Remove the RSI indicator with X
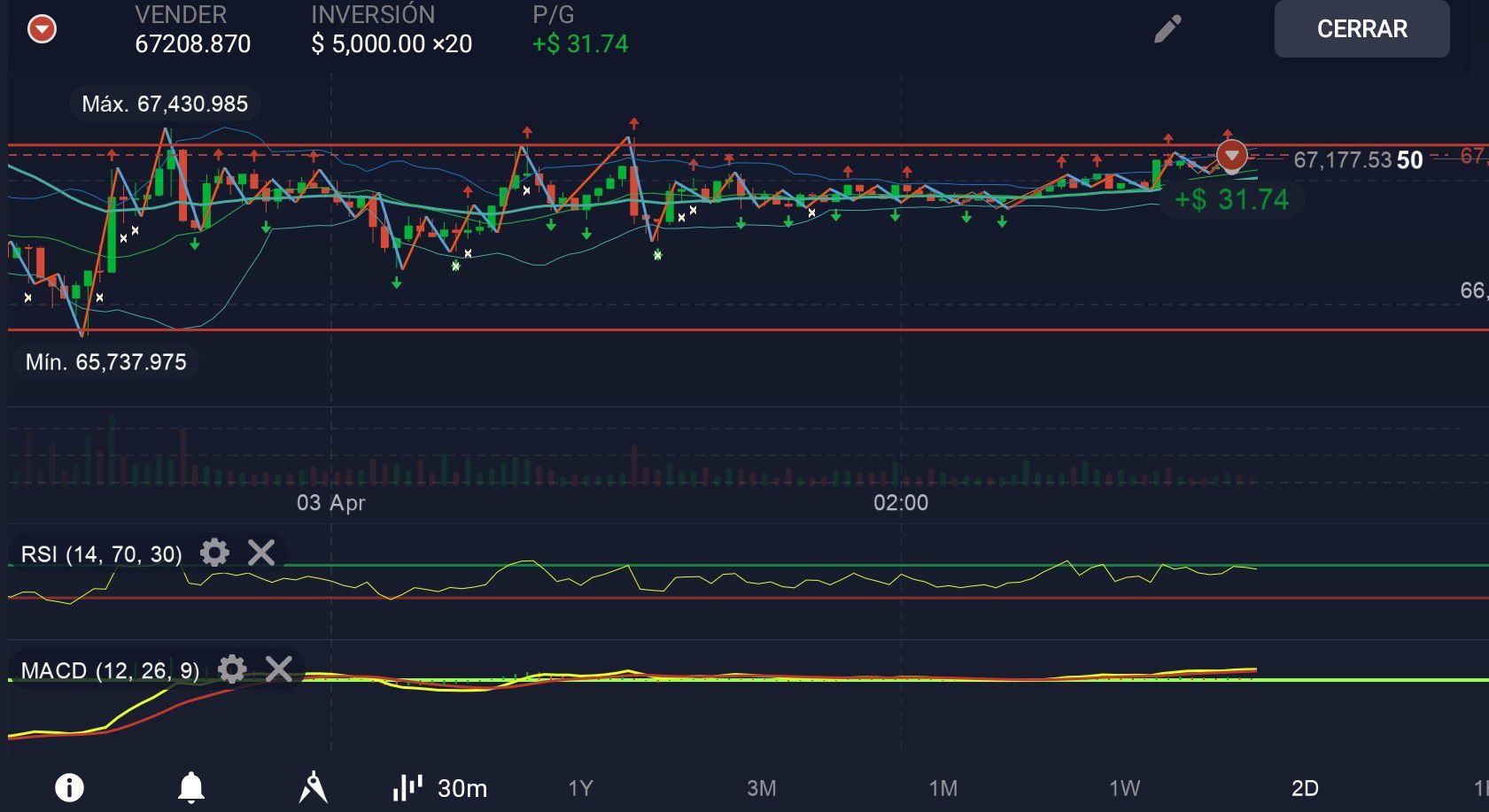This screenshot has height=812, width=1489. click(261, 553)
